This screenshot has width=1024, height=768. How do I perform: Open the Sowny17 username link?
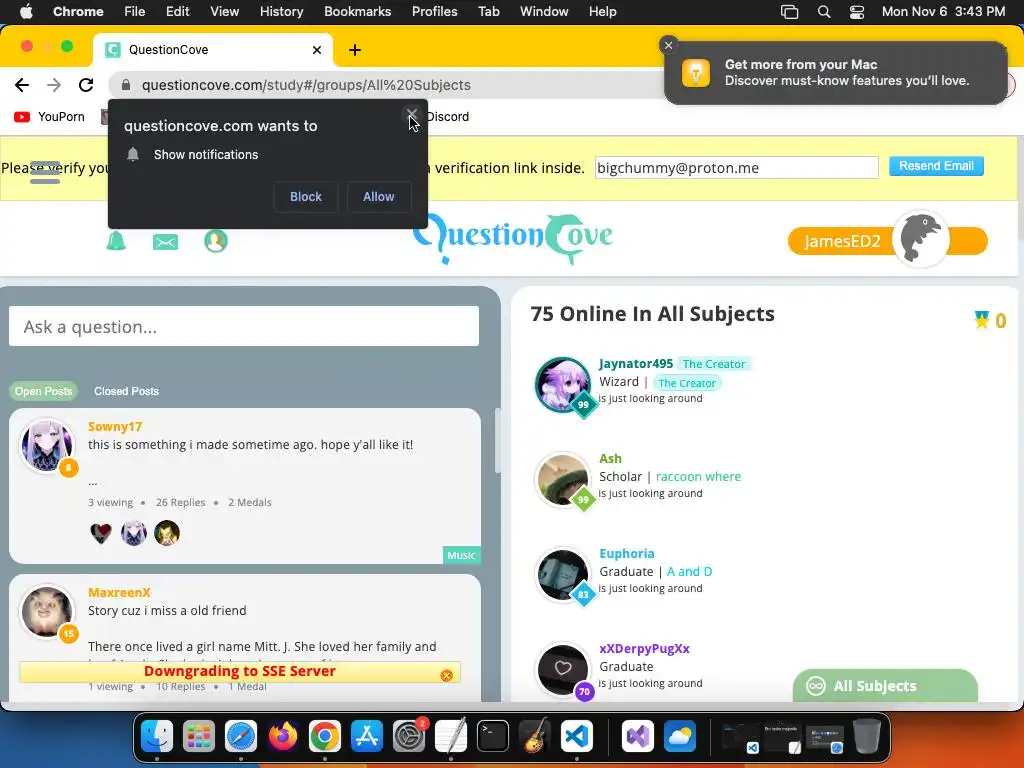pyautogui.click(x=115, y=426)
